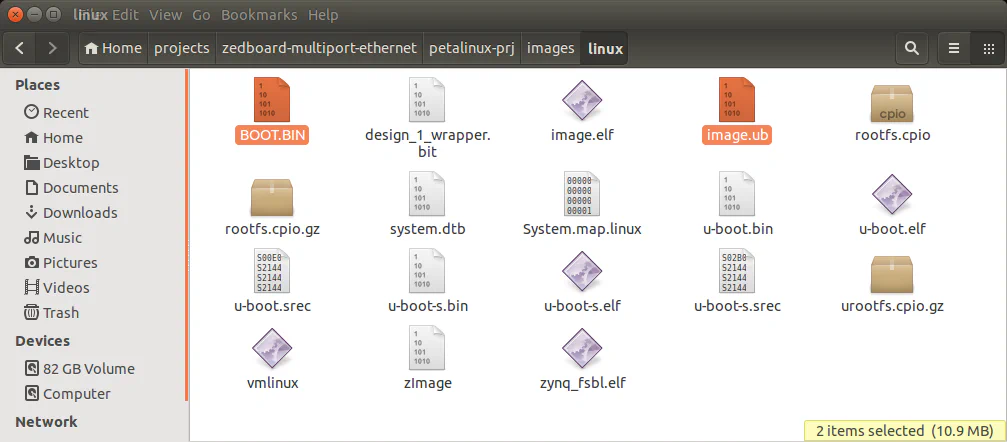This screenshot has height=442, width=1007.
Task: Open Trash from the sidebar
Action: point(60,312)
